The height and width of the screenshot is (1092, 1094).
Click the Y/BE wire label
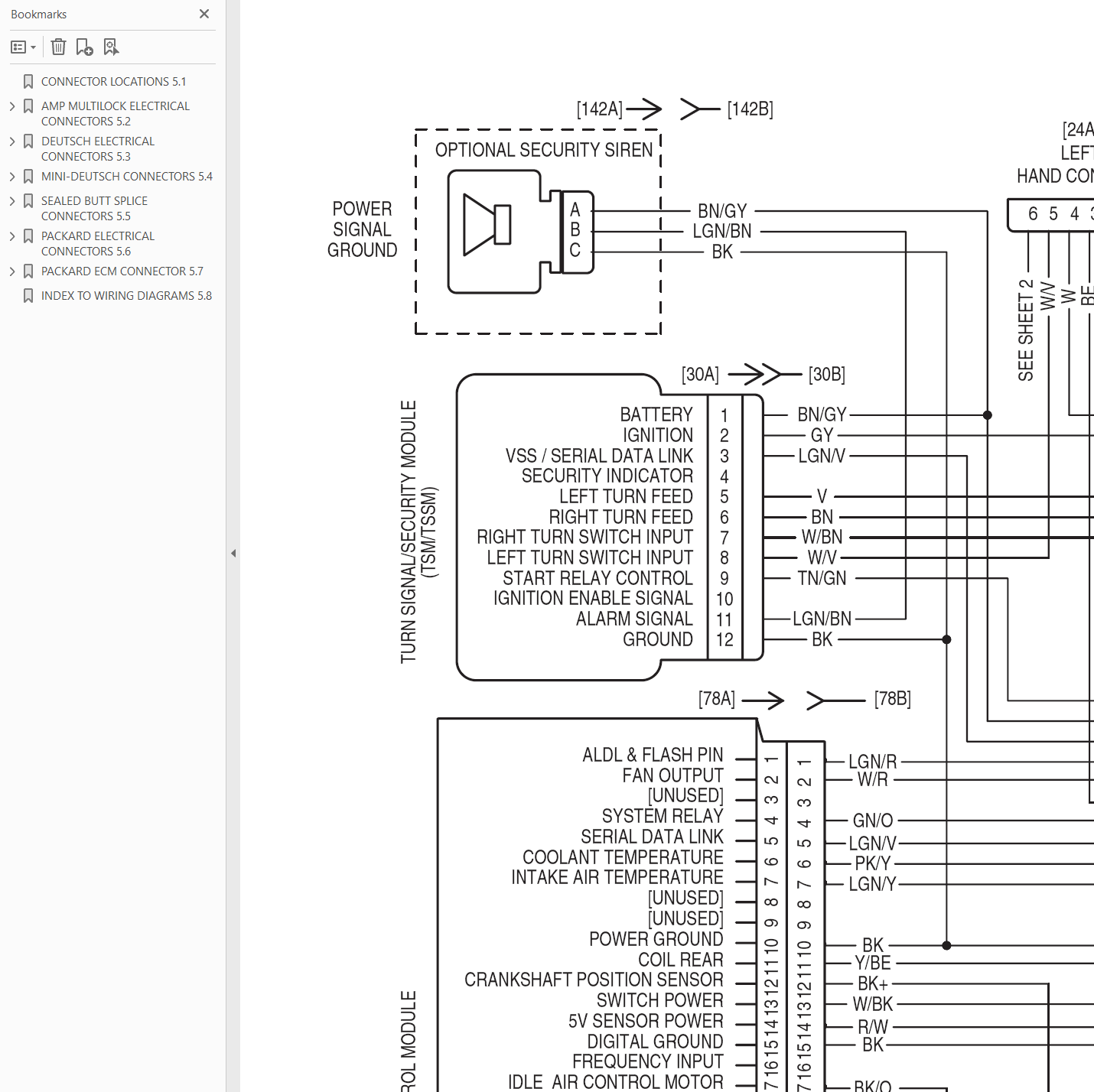tap(873, 963)
